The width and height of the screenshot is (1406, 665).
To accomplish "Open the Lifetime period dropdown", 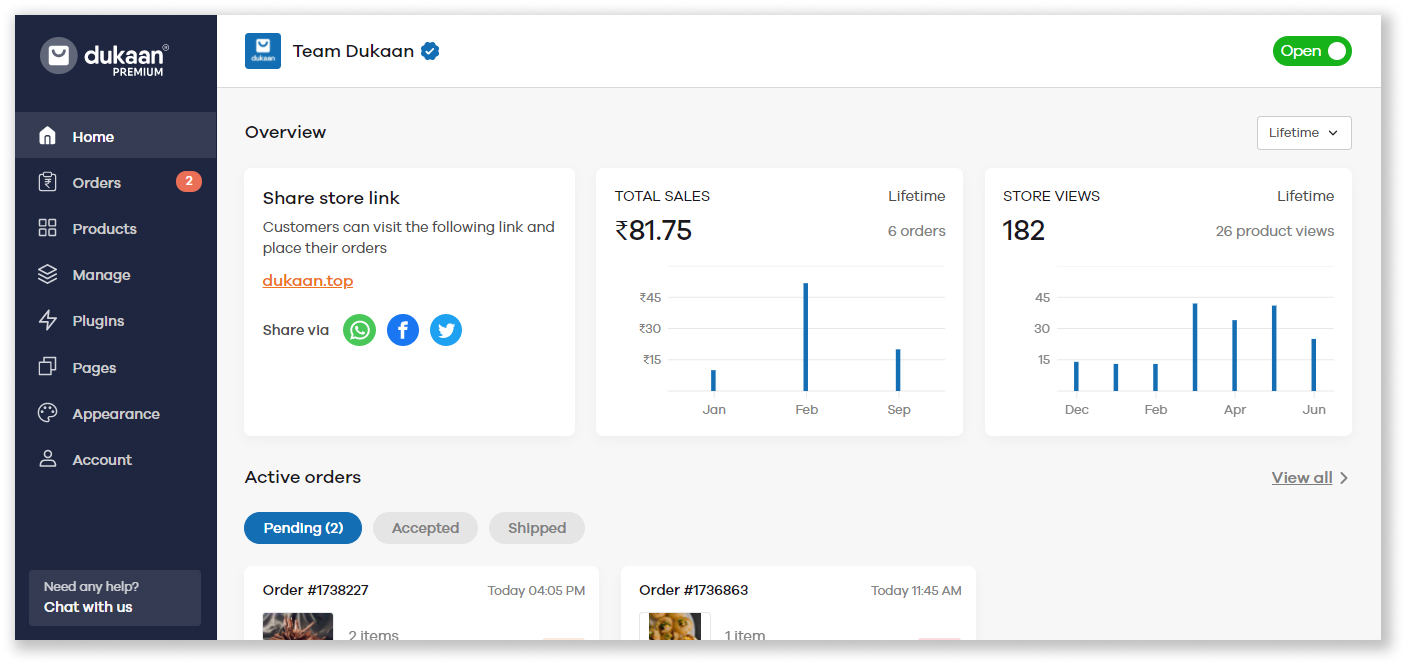I will [x=1304, y=133].
